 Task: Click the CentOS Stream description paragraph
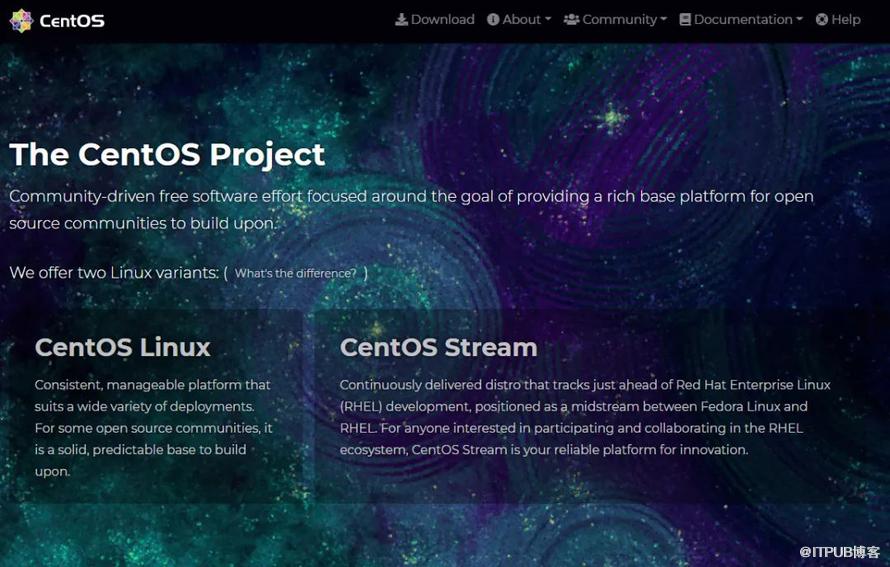[585, 417]
